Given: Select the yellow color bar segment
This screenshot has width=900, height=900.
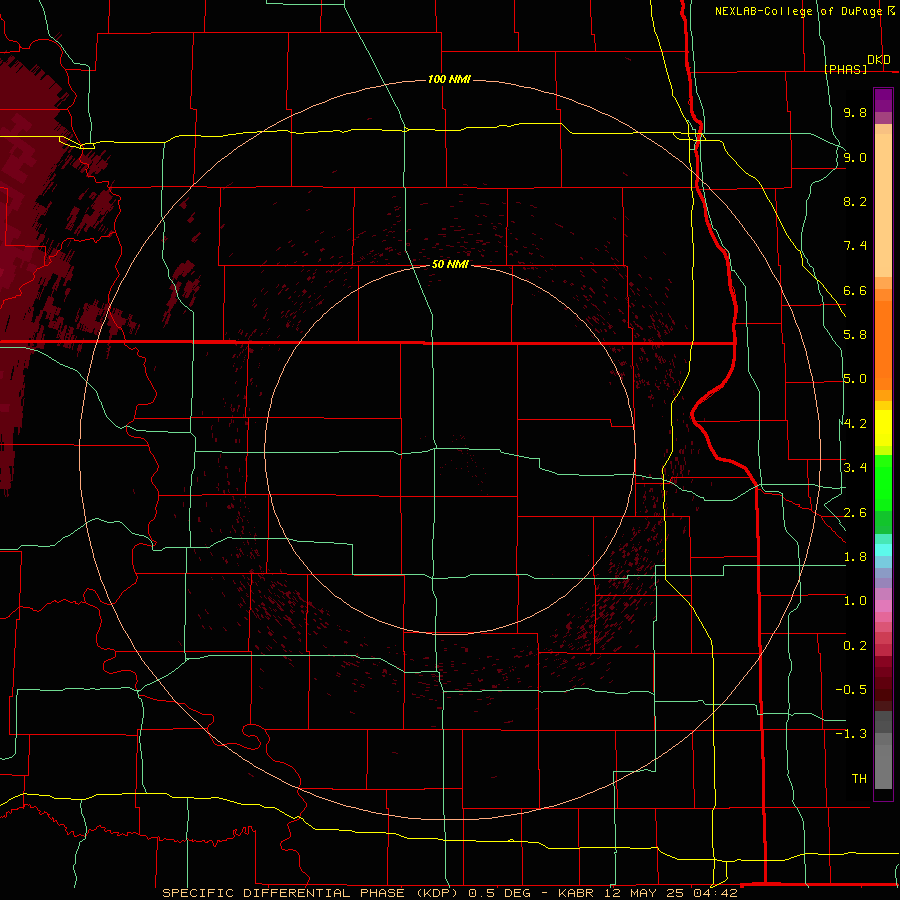Looking at the screenshot, I should 883,428.
